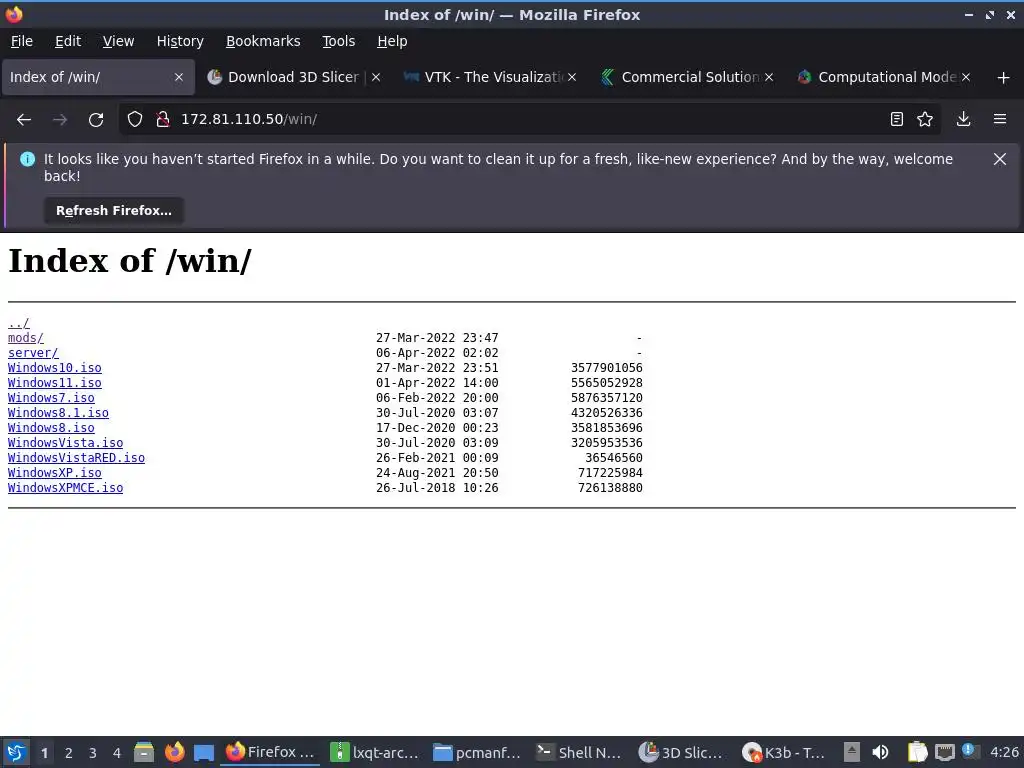Download Windows7.iso
Viewport: 1024px width, 768px height.
(x=51, y=398)
